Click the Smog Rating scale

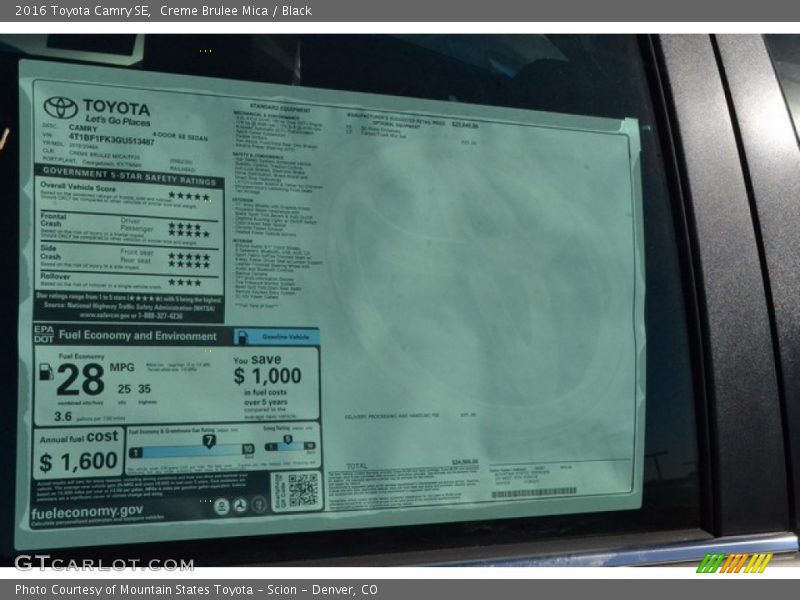click(x=290, y=446)
